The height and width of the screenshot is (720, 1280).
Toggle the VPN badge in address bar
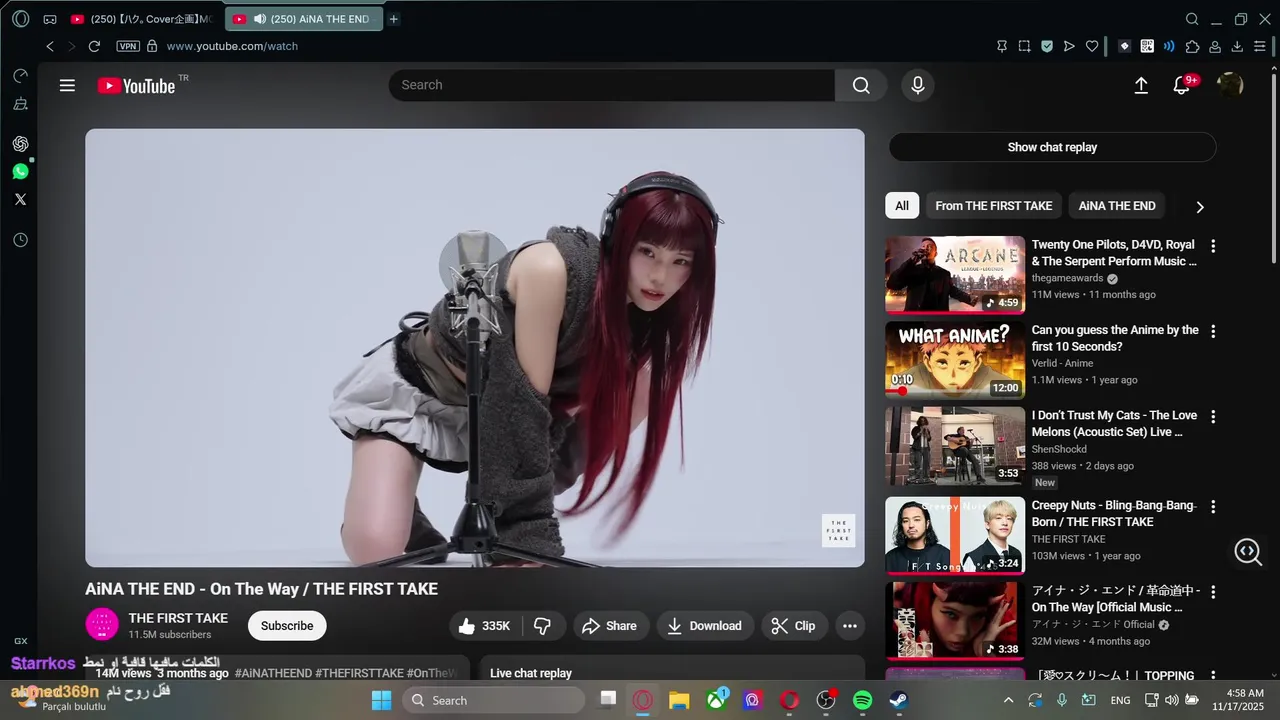click(x=128, y=46)
